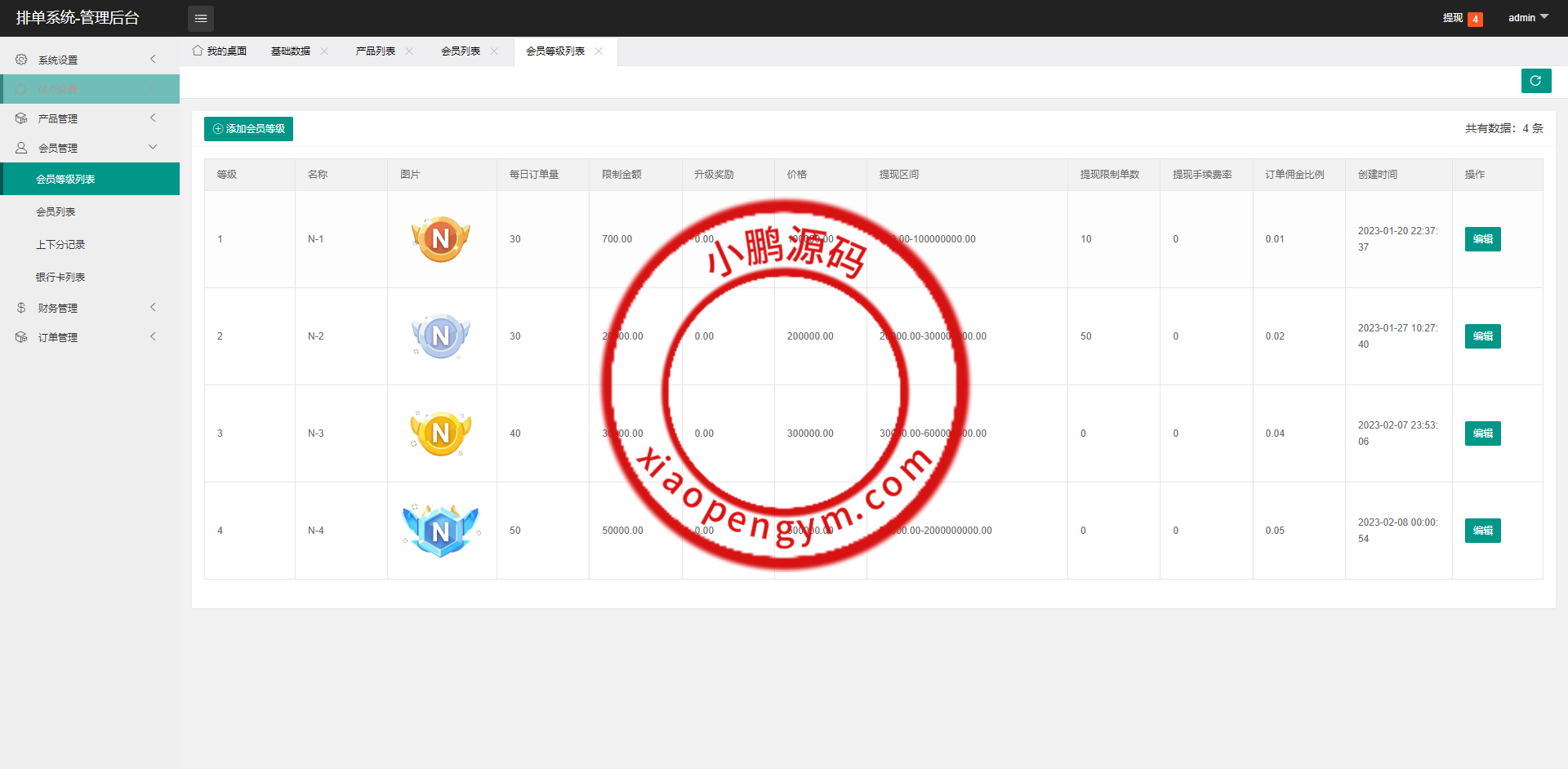The width and height of the screenshot is (1568, 769).
Task: Click the 提现 notification badge
Action: pyautogui.click(x=1474, y=19)
